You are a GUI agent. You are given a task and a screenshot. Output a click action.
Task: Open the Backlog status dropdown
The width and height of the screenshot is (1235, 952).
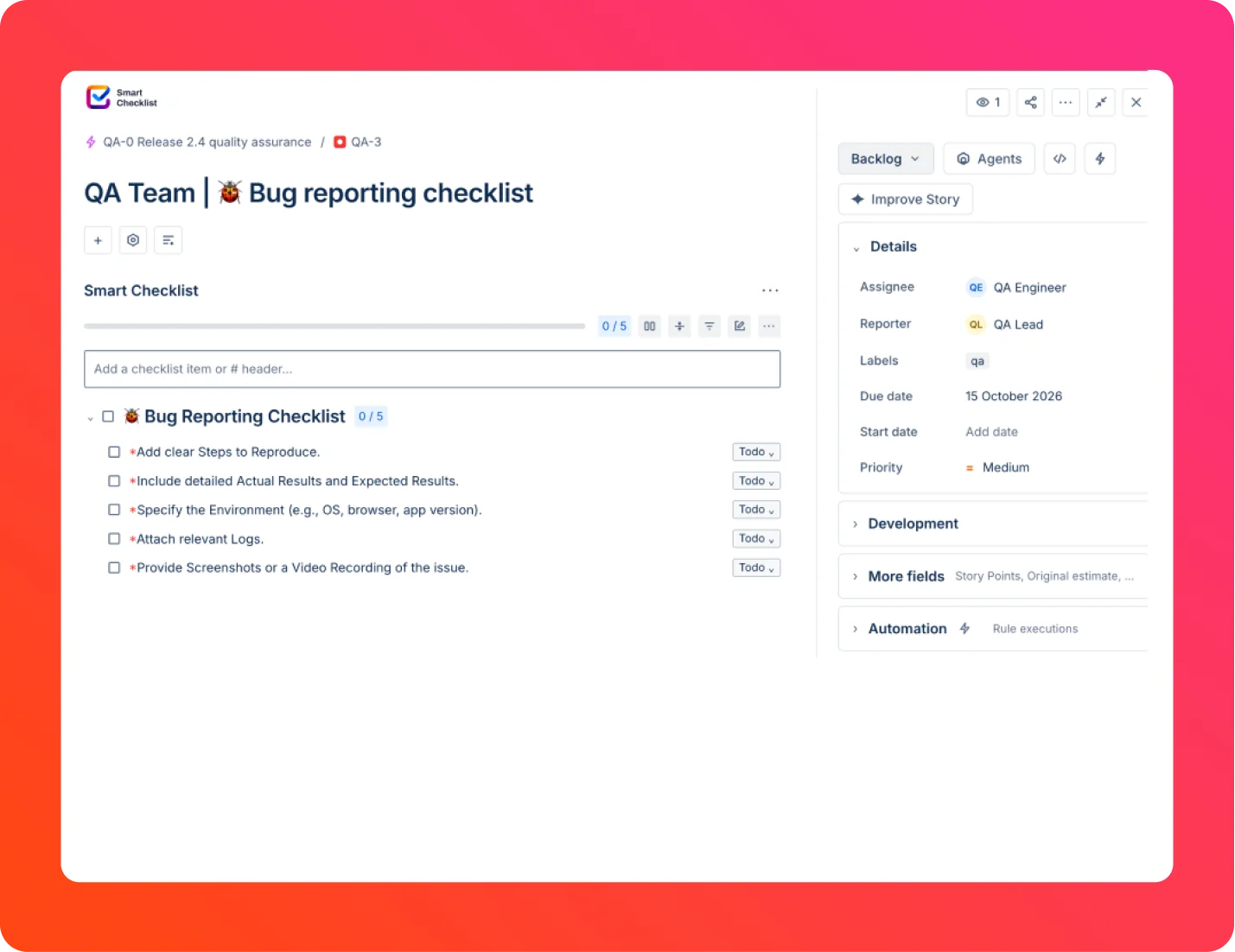pos(886,159)
